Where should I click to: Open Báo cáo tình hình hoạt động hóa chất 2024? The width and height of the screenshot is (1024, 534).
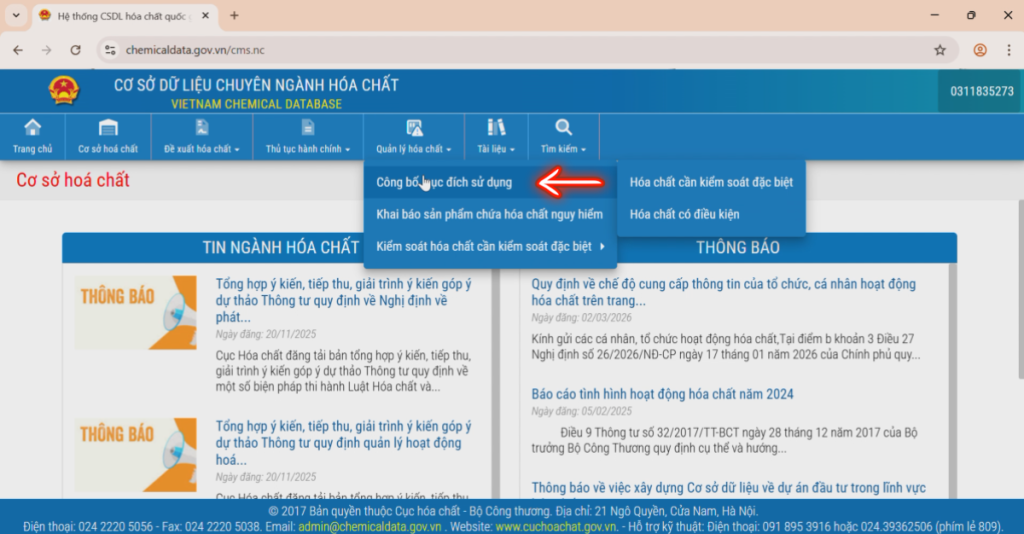point(662,394)
